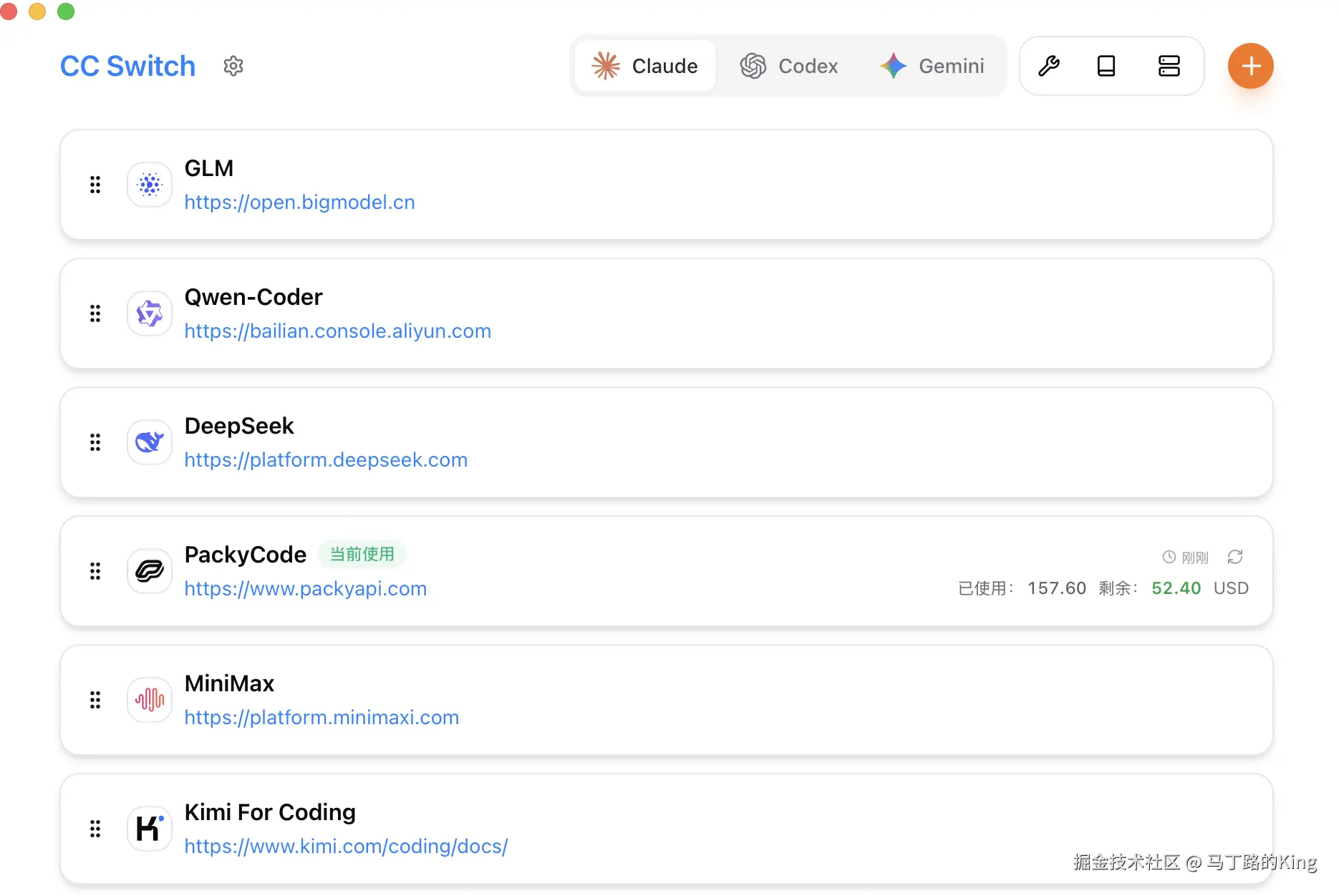Click the PackyCode provider logo
This screenshot has width=1339, height=896.
[x=150, y=571]
